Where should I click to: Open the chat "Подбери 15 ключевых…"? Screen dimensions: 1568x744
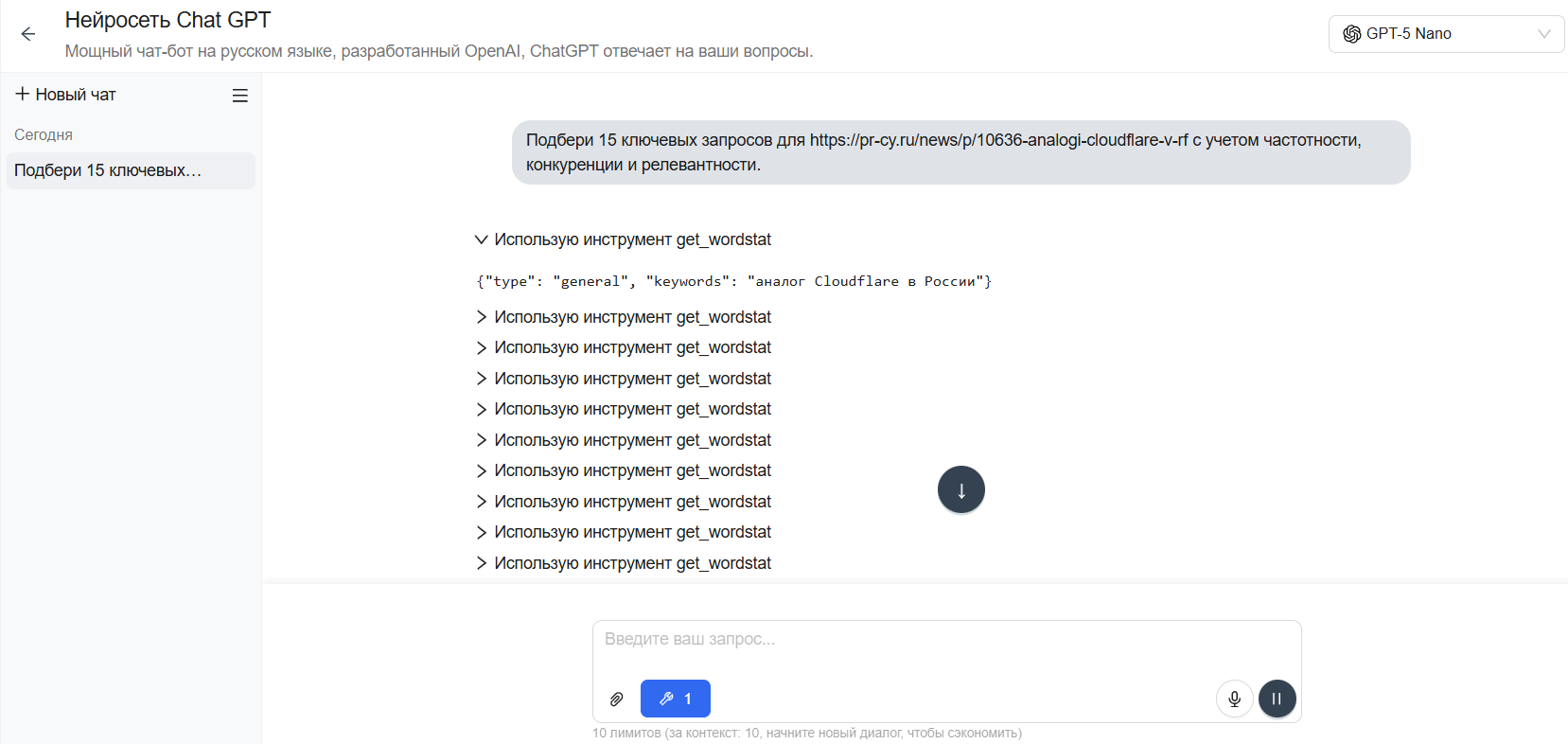131,170
